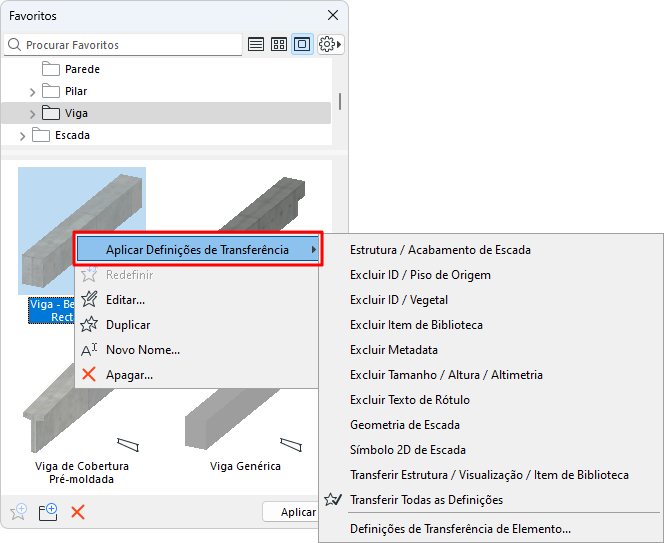Viewport: 664px width, 543px height.
Task: Switch Favorites to small thumbnail grid view
Action: click(279, 44)
